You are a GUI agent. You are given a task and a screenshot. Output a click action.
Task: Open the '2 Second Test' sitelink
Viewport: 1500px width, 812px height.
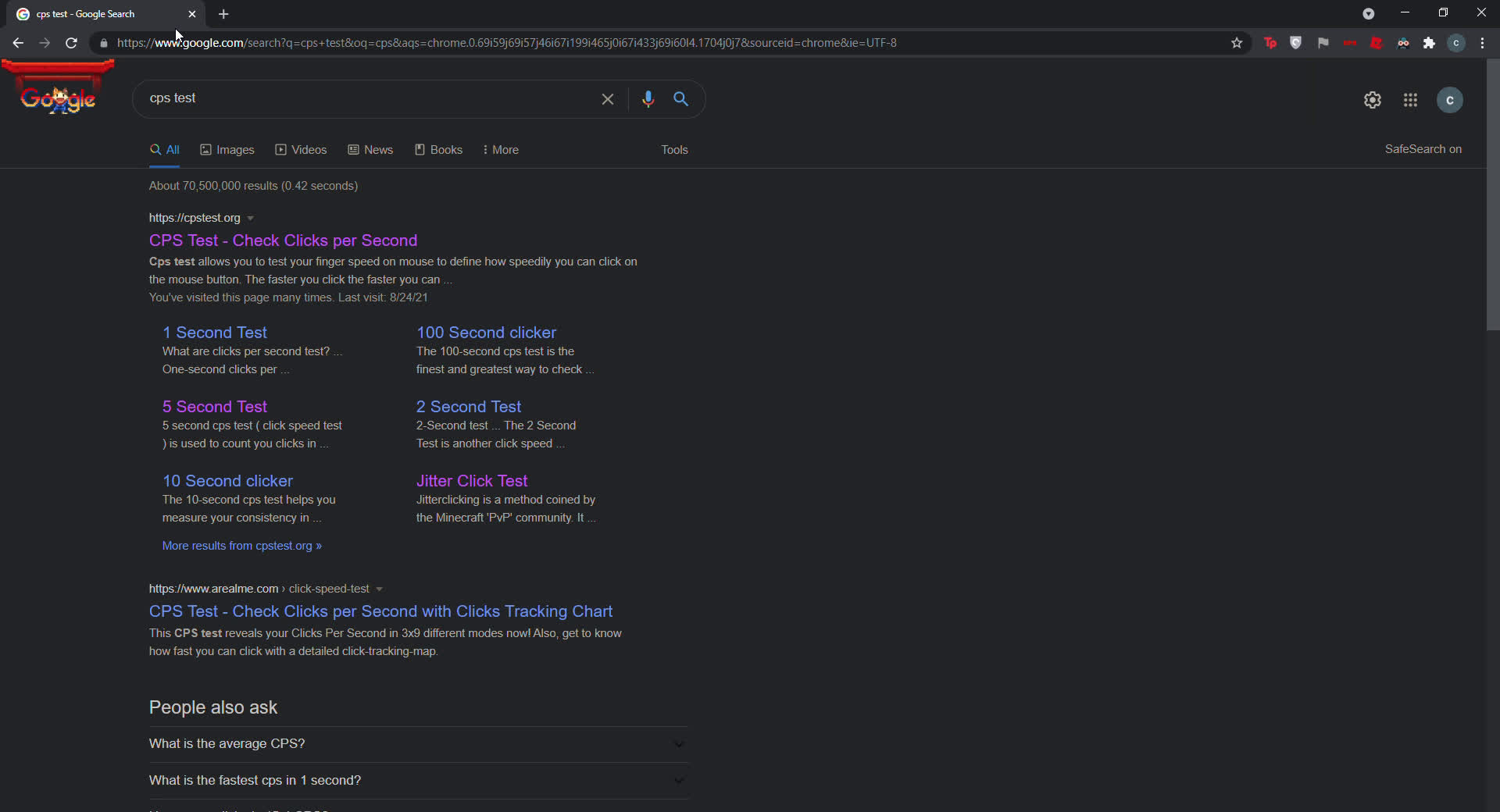tap(468, 407)
